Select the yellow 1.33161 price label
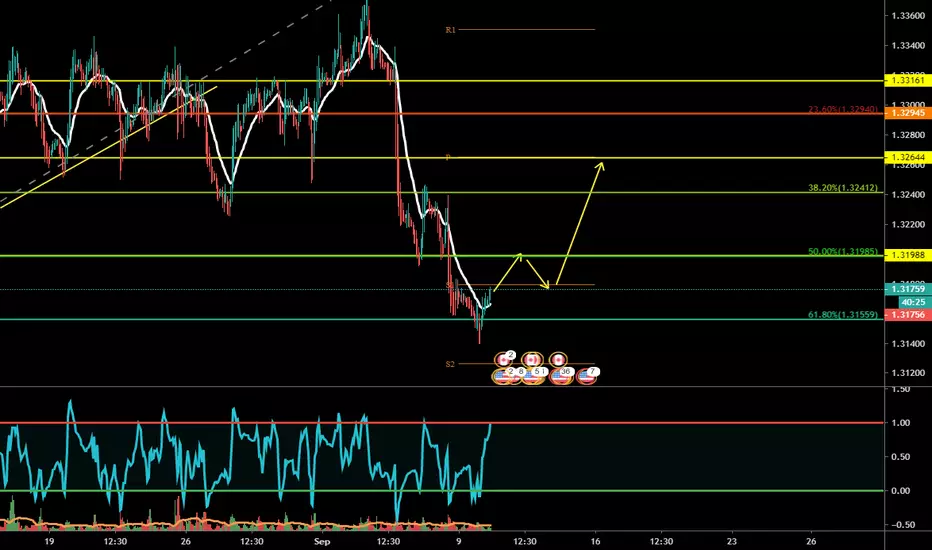The image size is (932, 550). [908, 80]
